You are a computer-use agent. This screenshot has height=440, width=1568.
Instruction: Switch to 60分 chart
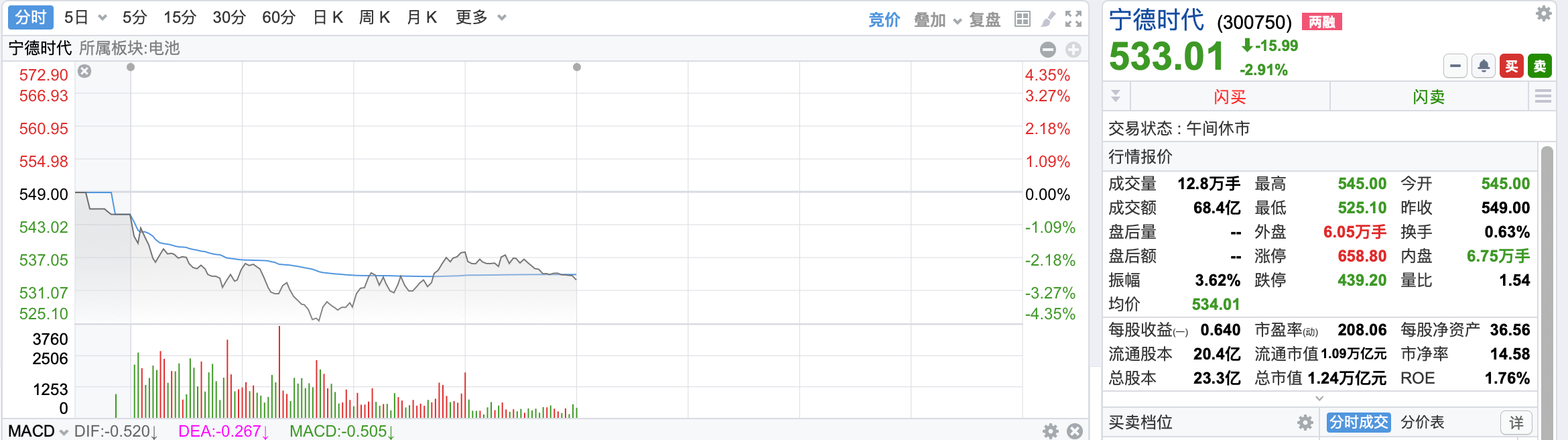[279, 17]
